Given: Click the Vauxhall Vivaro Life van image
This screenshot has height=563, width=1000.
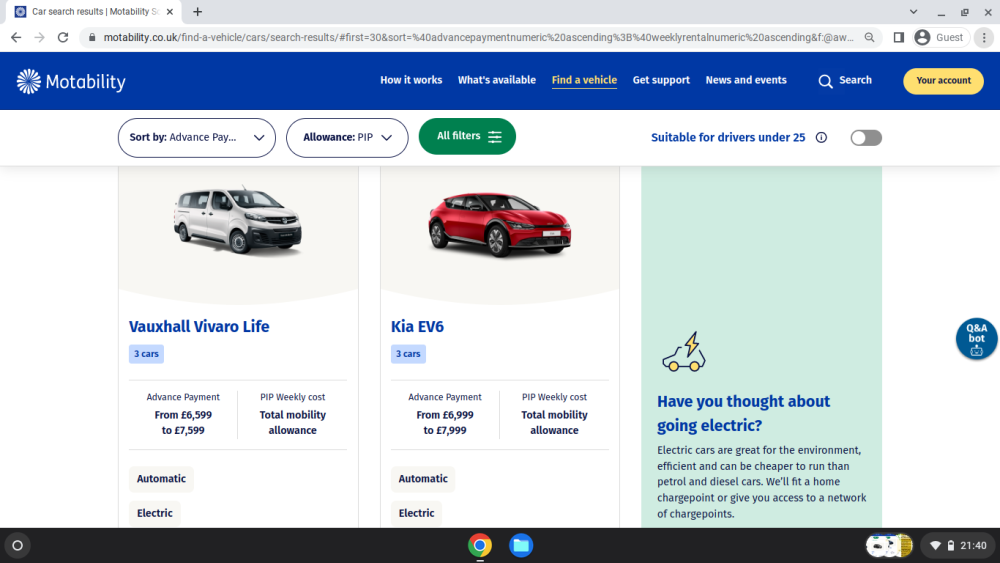Looking at the screenshot, I should [238, 221].
